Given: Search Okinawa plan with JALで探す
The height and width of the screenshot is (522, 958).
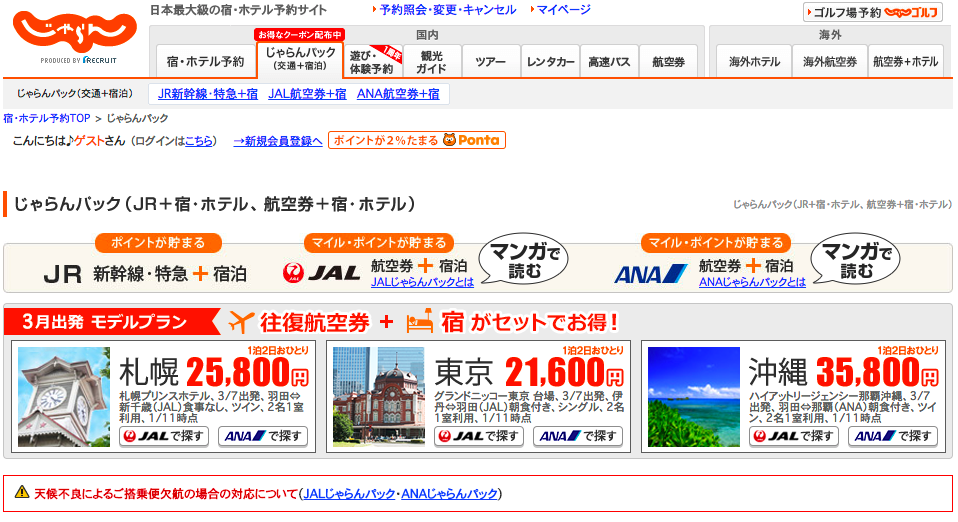Looking at the screenshot, I should tap(794, 436).
